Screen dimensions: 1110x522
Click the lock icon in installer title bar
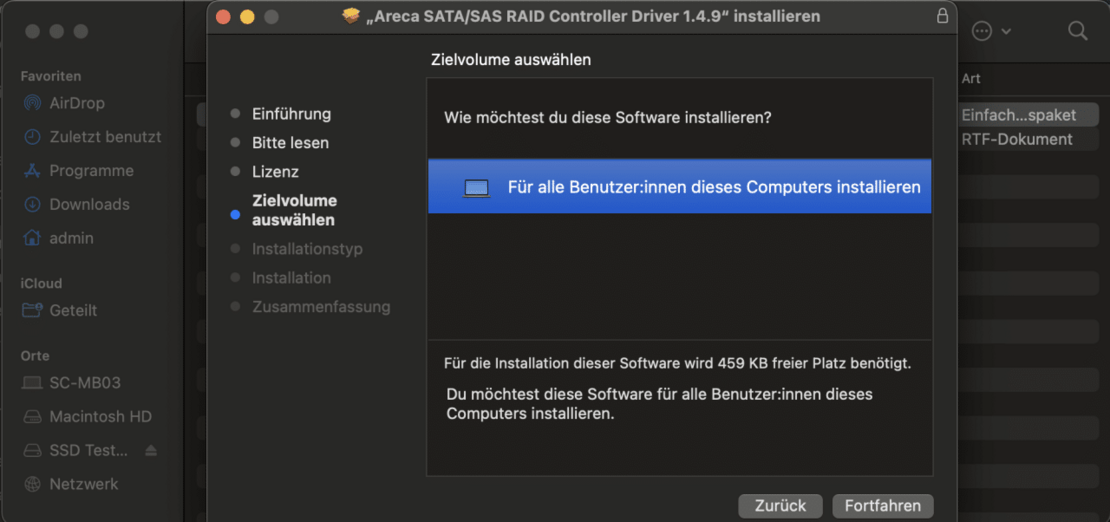942,16
